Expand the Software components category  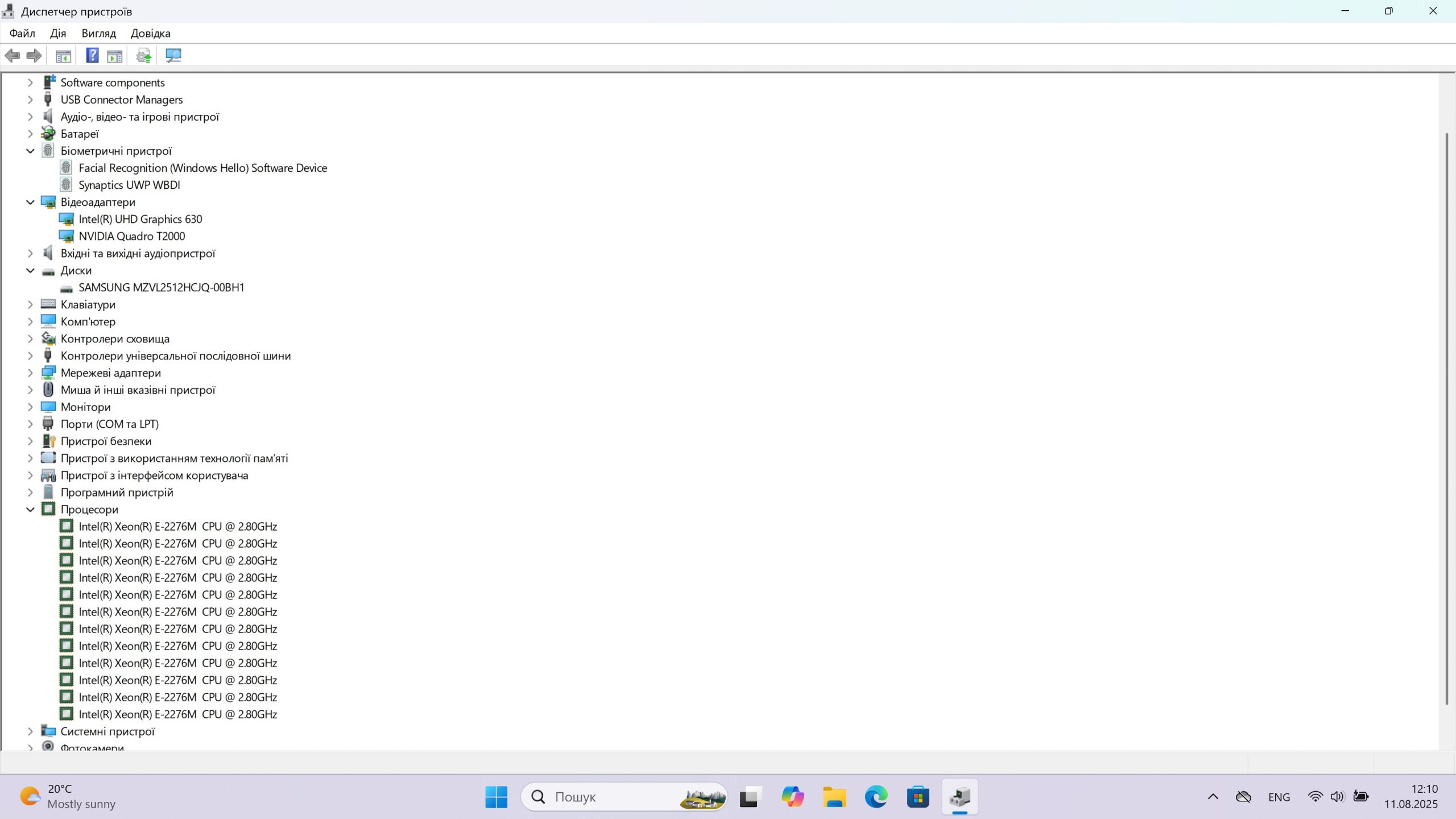point(30,82)
